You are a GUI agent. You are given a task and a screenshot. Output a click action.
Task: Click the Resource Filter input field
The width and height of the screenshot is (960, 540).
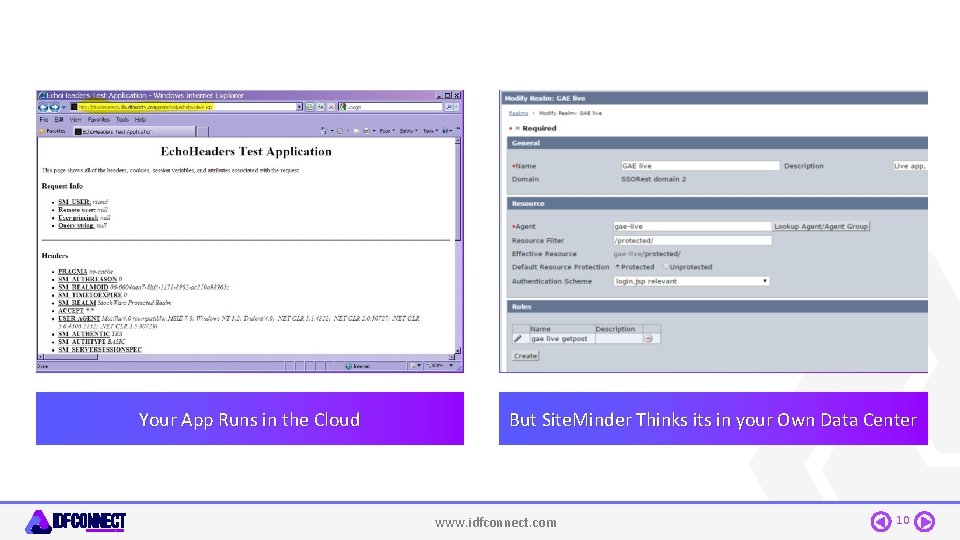coord(691,241)
